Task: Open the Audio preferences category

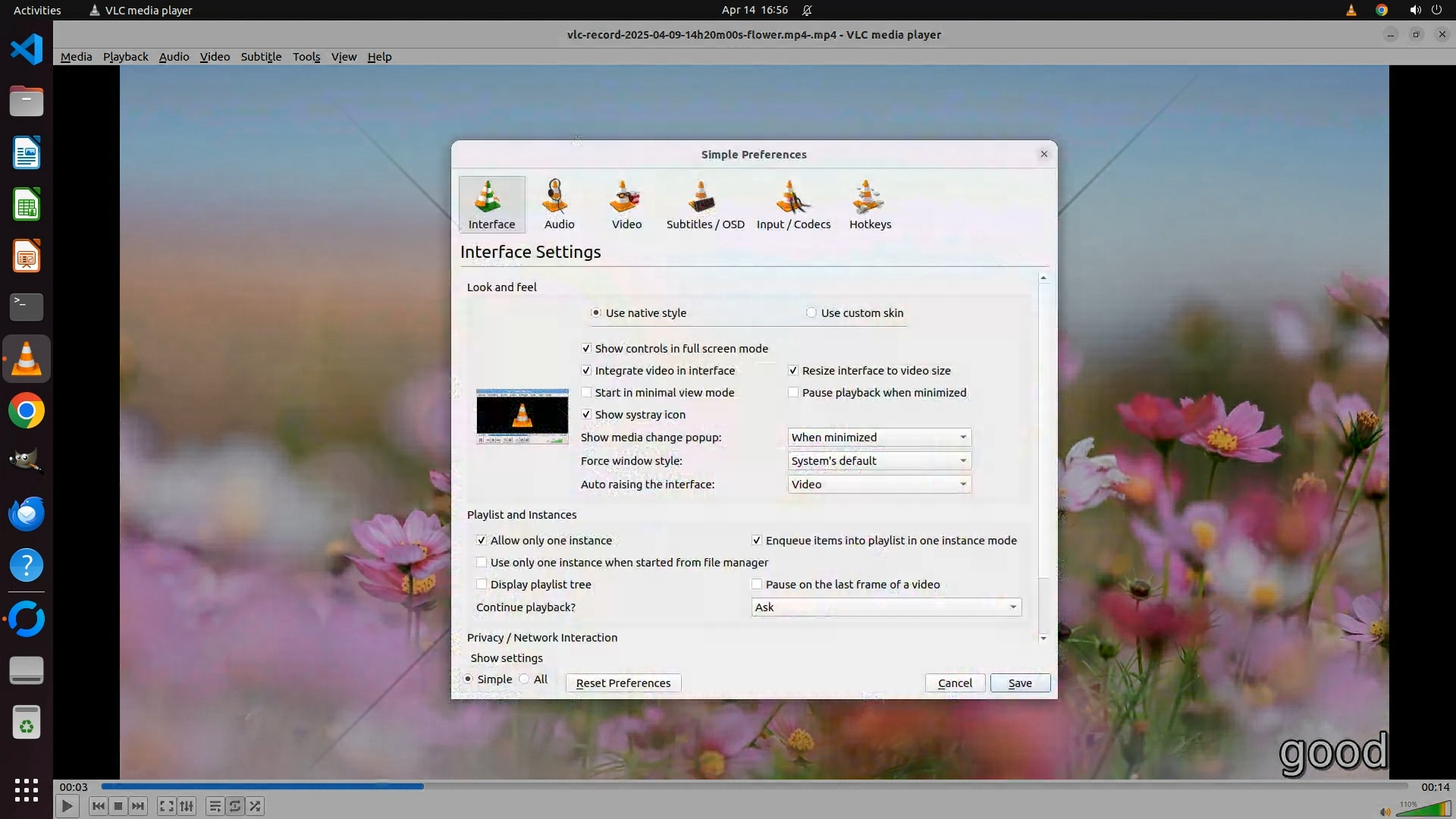Action: [559, 205]
